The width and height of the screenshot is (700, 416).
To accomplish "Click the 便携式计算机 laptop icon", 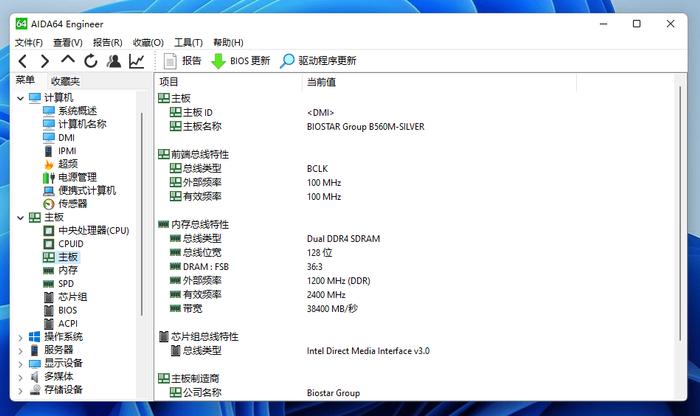I will [x=49, y=191].
